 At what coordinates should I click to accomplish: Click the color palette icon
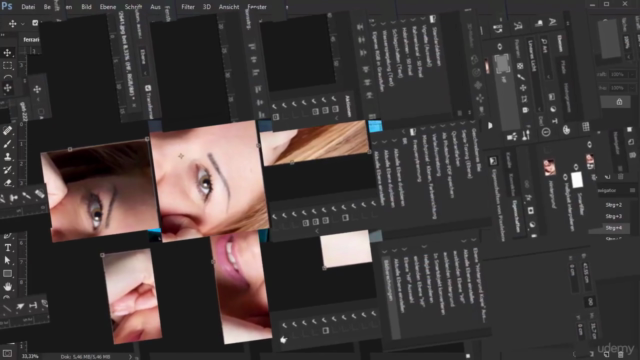[x=566, y=130]
